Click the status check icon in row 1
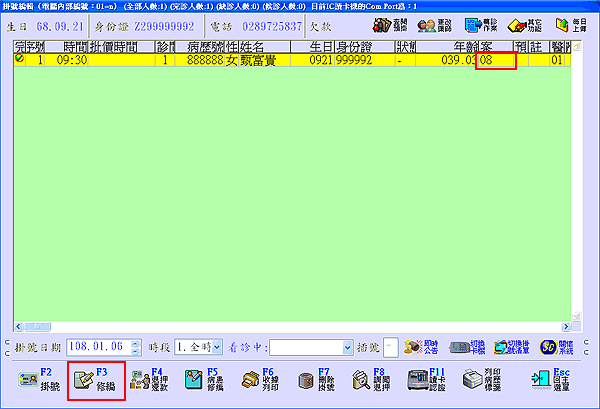 click(x=20, y=61)
